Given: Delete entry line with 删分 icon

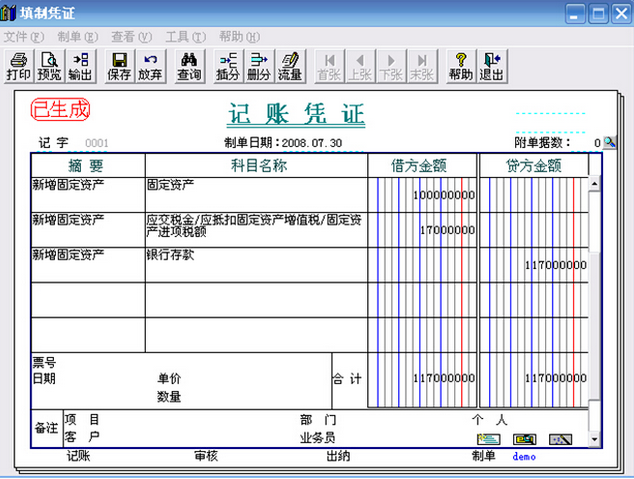Looking at the screenshot, I should click(x=259, y=67).
